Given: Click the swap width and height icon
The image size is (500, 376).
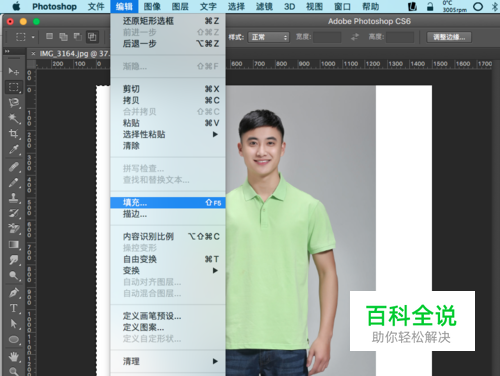Looking at the screenshot, I should [355, 37].
